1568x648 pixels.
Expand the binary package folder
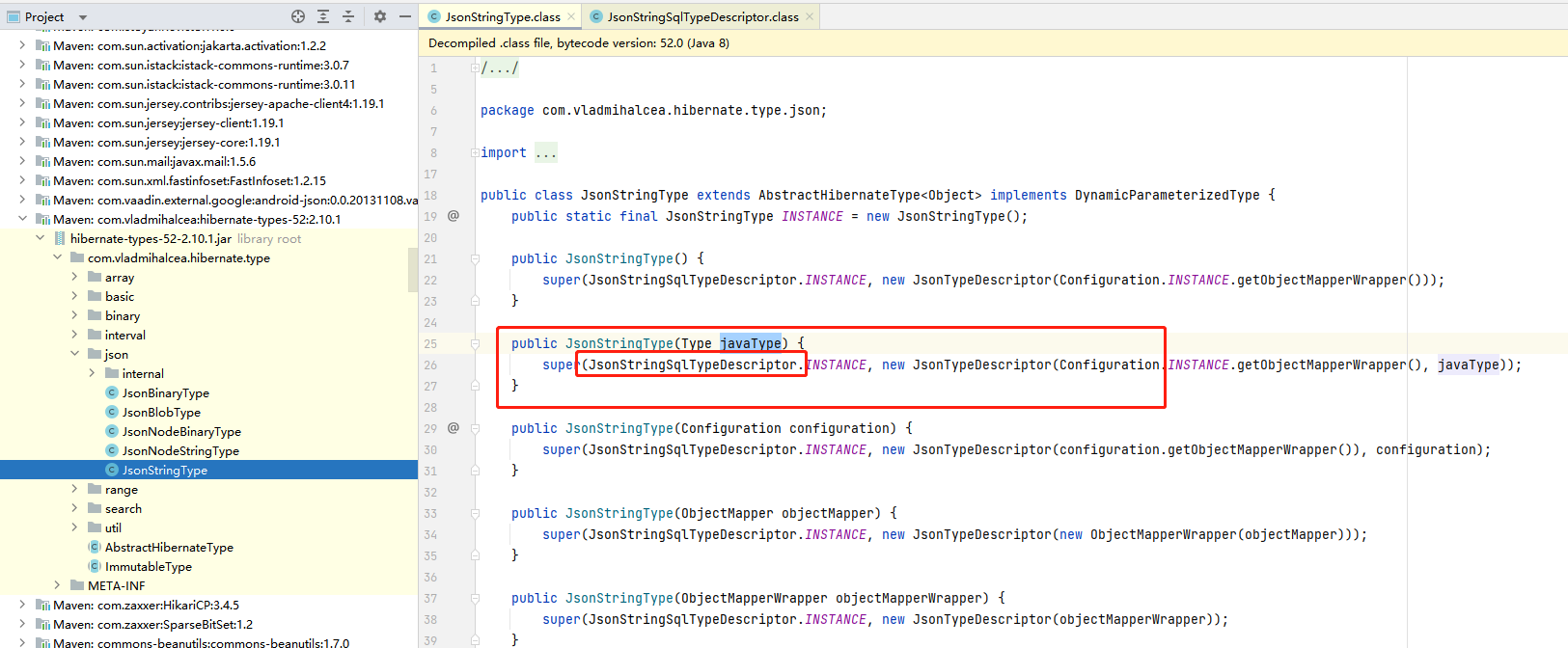74,315
